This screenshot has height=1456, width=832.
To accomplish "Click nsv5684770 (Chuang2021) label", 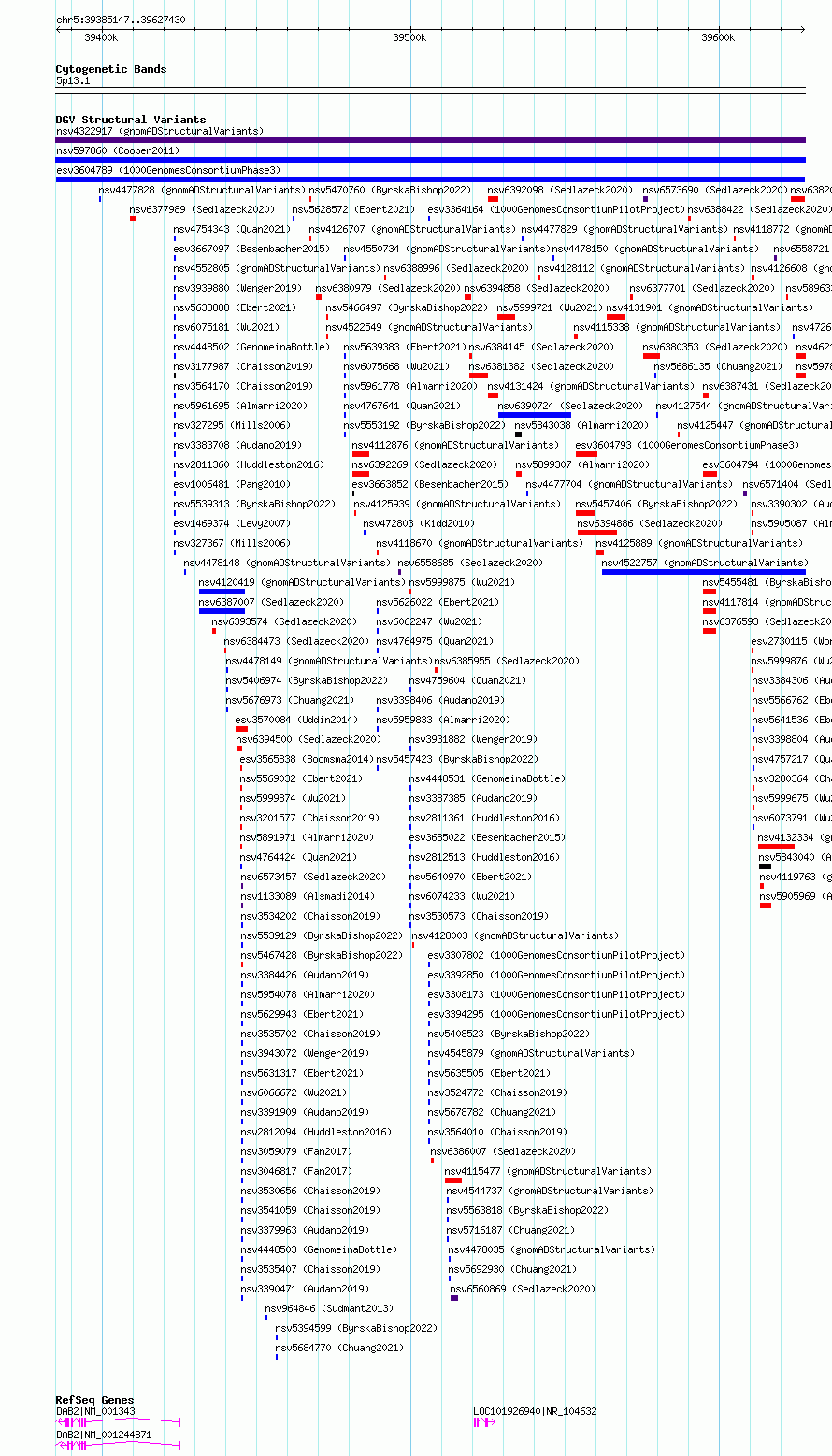I will (340, 1348).
